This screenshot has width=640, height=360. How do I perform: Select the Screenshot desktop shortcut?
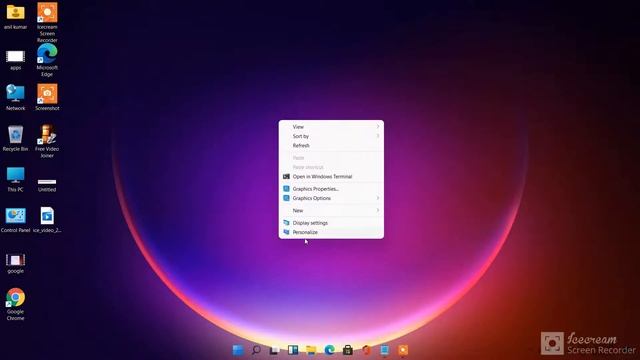47,97
